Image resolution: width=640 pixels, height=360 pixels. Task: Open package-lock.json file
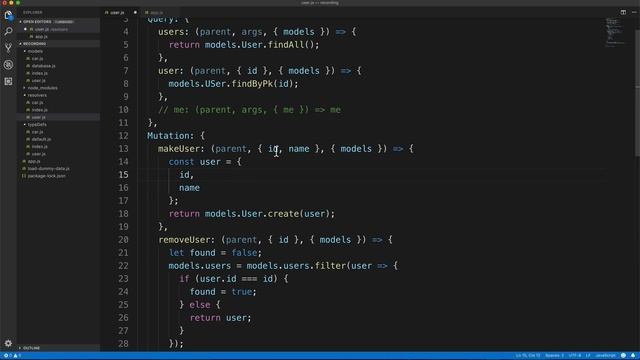(47, 176)
